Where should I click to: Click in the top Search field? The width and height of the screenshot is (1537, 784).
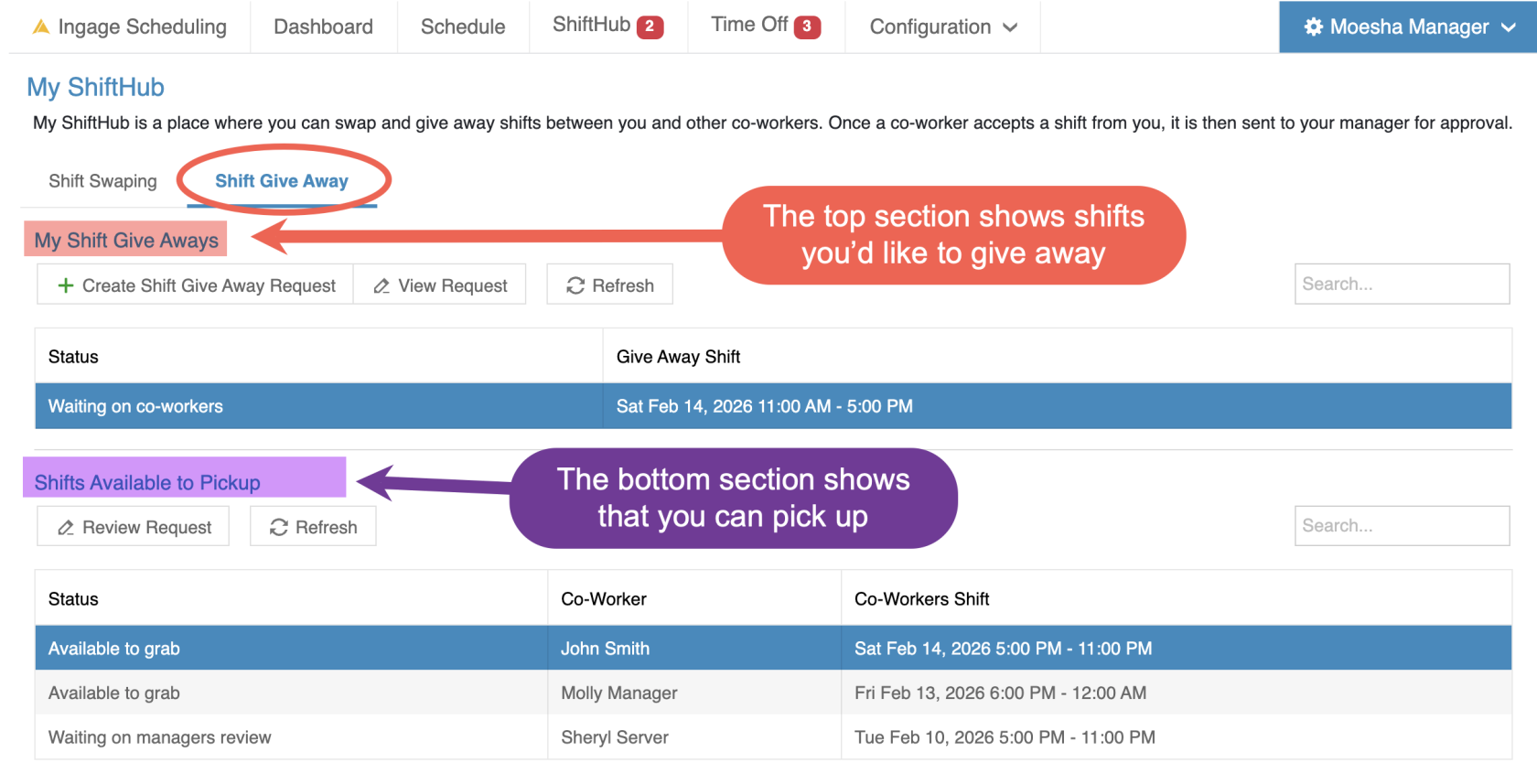point(1401,284)
